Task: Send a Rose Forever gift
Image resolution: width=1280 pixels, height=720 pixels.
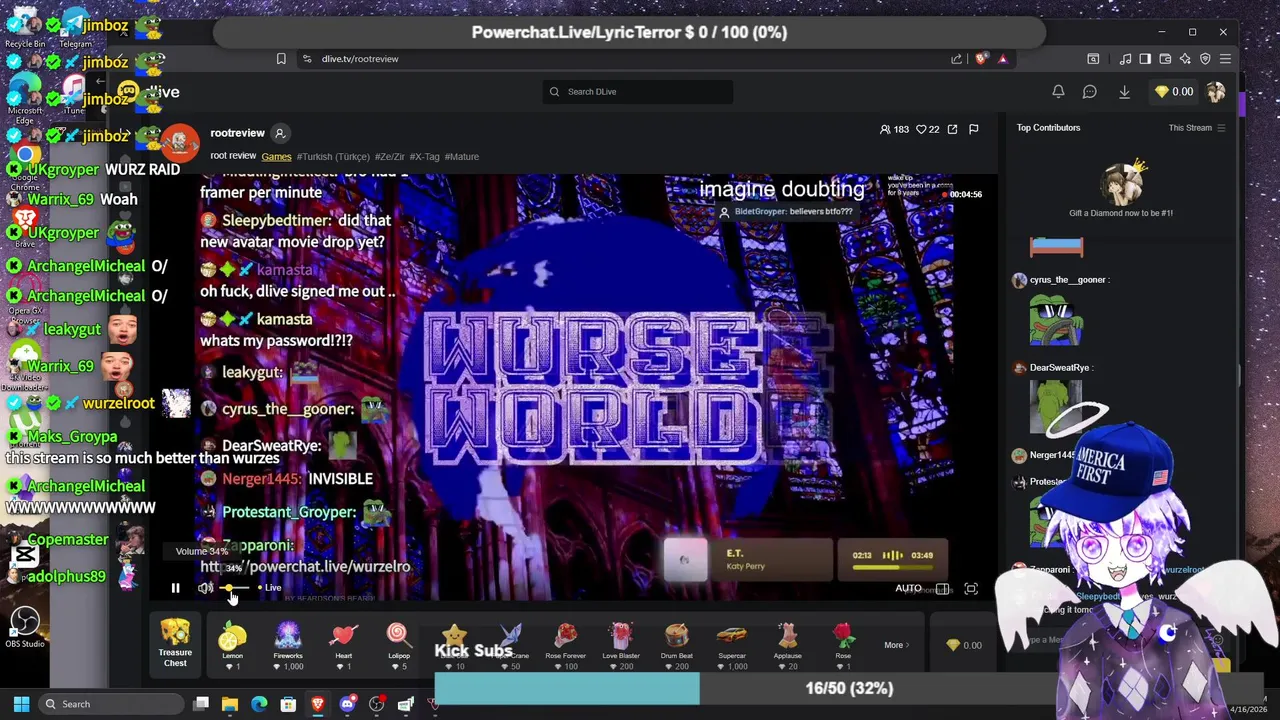Action: click(x=566, y=646)
